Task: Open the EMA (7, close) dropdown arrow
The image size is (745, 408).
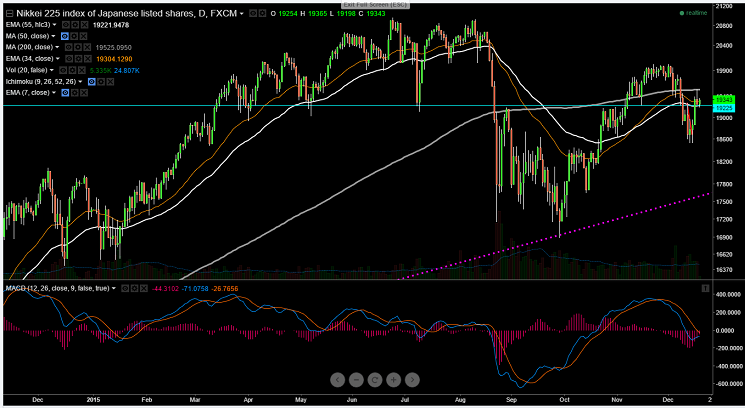Action: tap(54, 93)
